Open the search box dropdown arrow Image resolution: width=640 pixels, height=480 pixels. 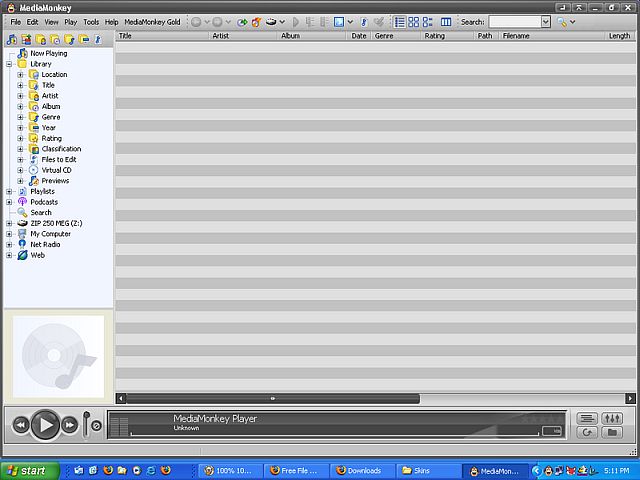click(546, 22)
